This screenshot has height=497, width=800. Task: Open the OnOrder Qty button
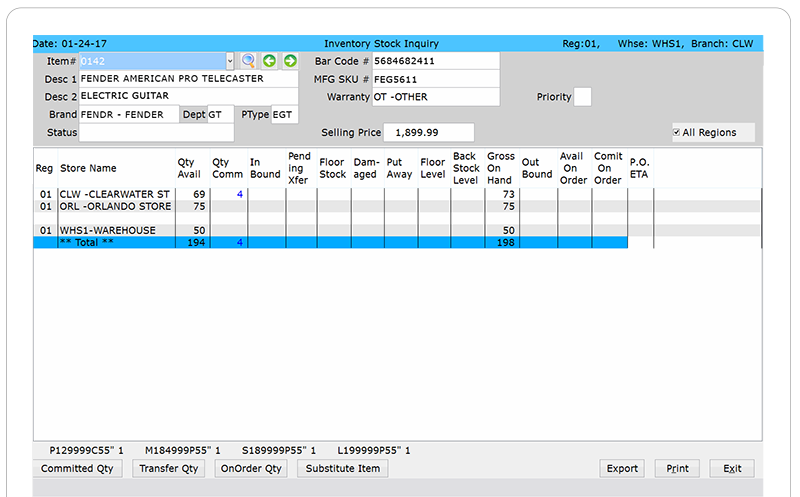point(251,468)
